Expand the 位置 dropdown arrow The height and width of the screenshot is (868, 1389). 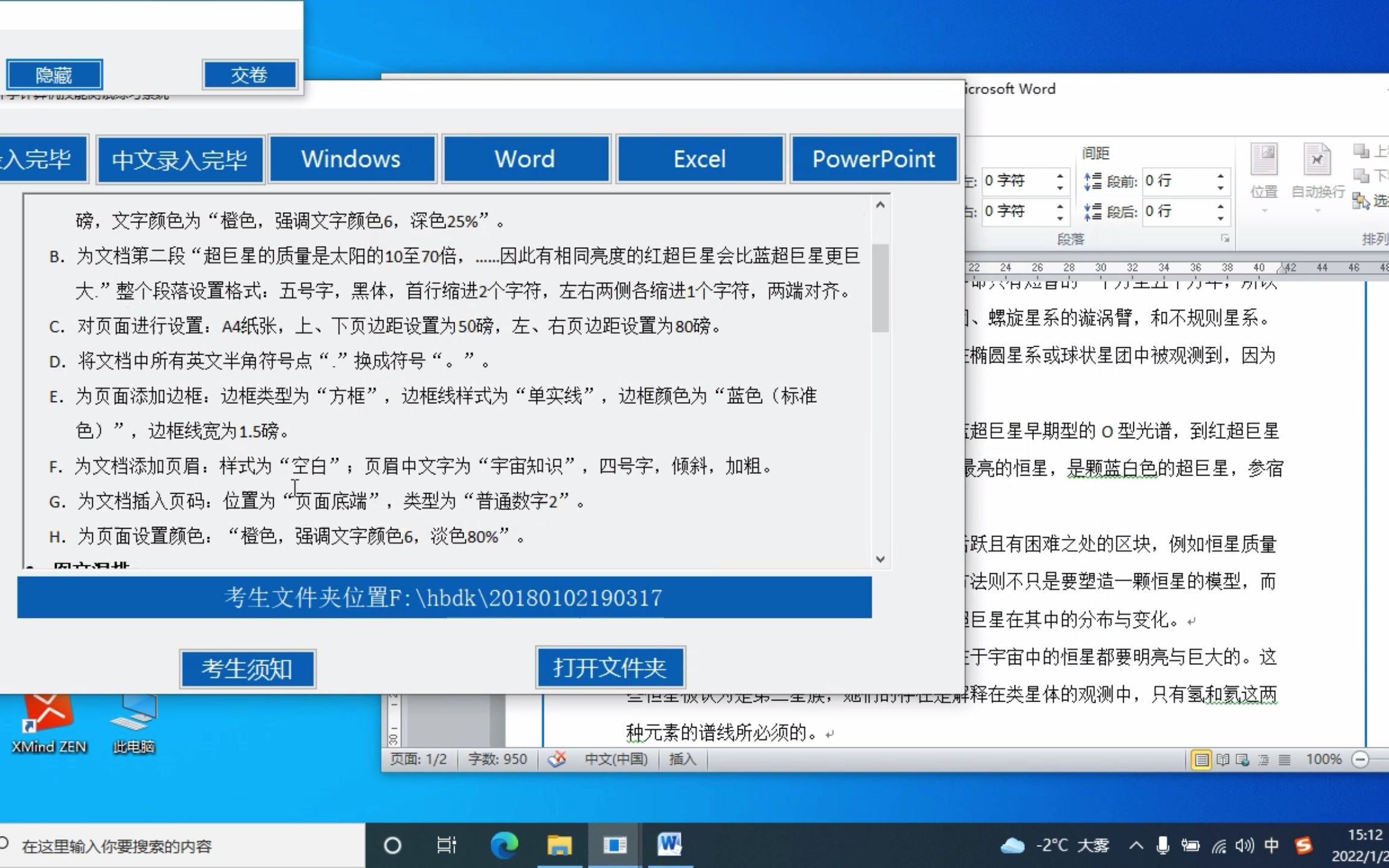click(x=1264, y=210)
